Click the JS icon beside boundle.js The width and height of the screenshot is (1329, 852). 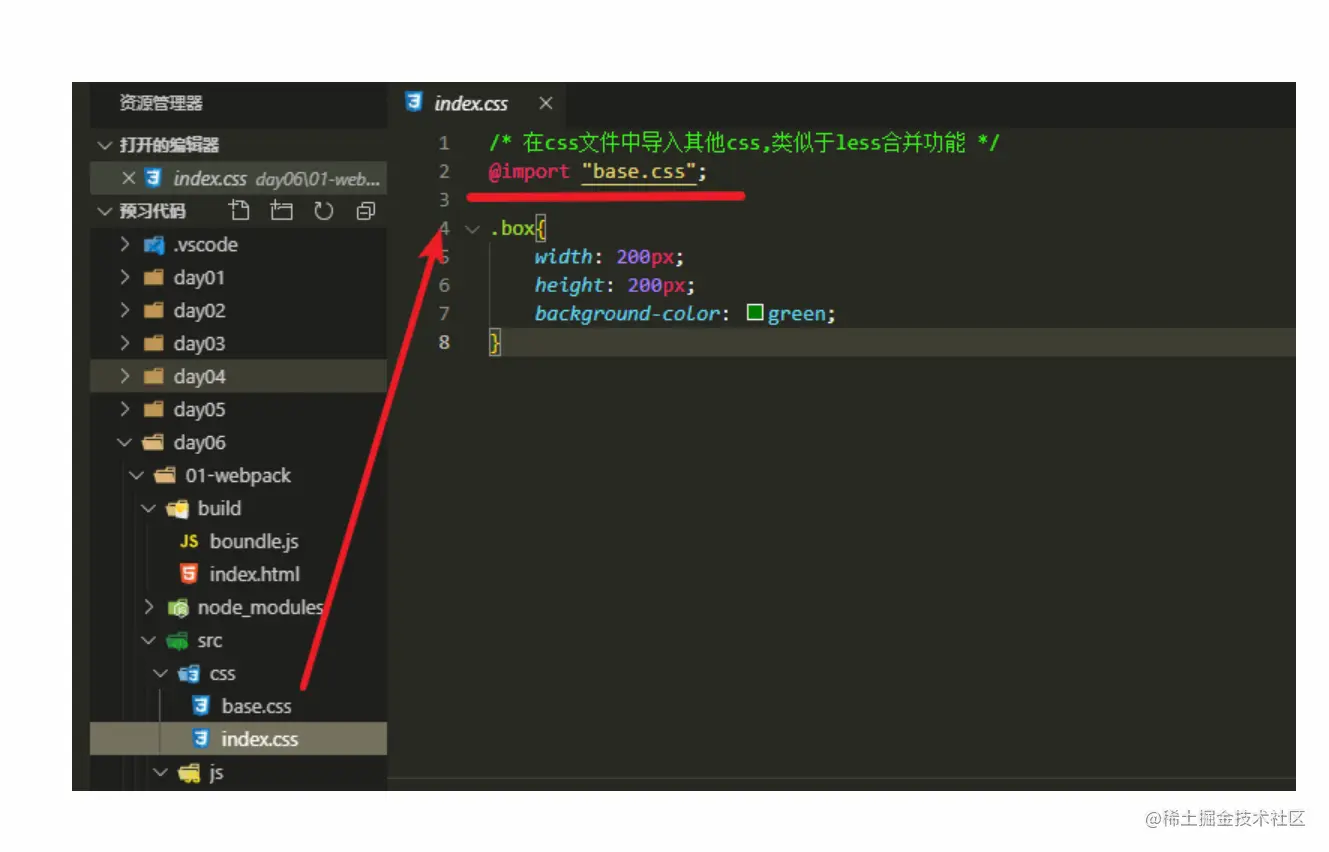(189, 542)
